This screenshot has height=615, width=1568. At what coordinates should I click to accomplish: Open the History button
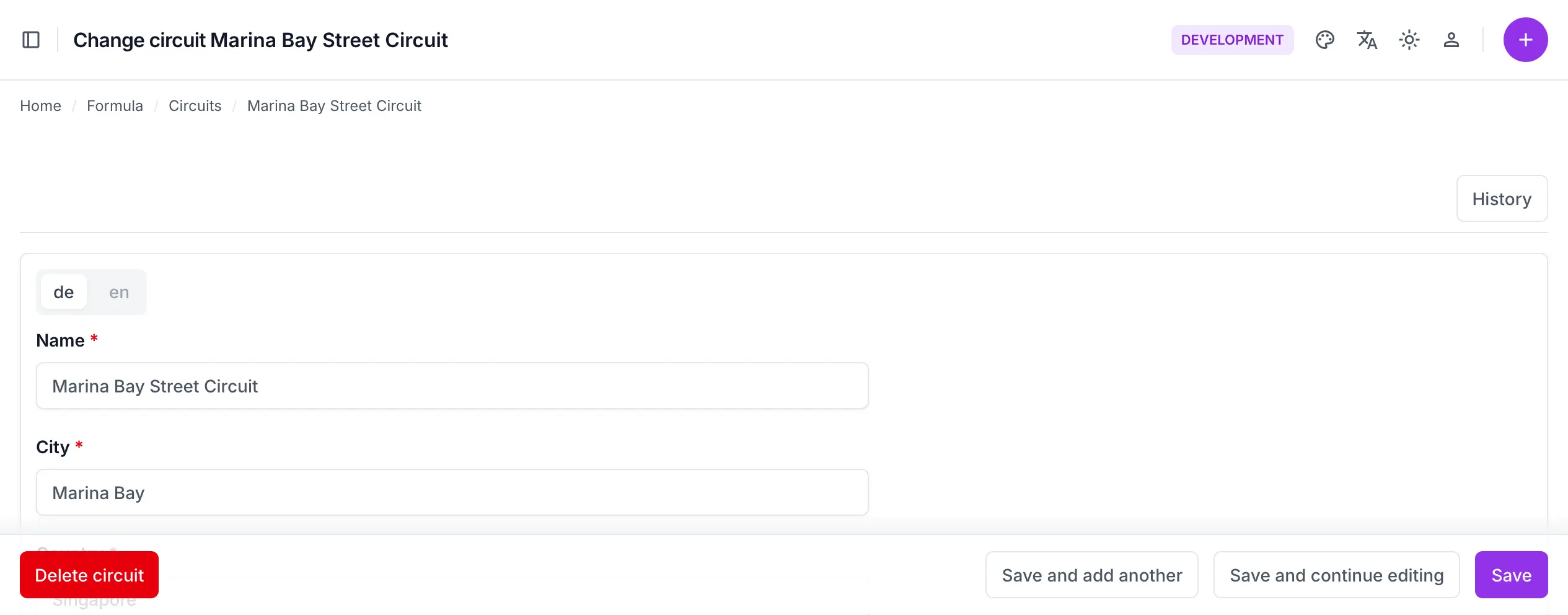click(1502, 198)
